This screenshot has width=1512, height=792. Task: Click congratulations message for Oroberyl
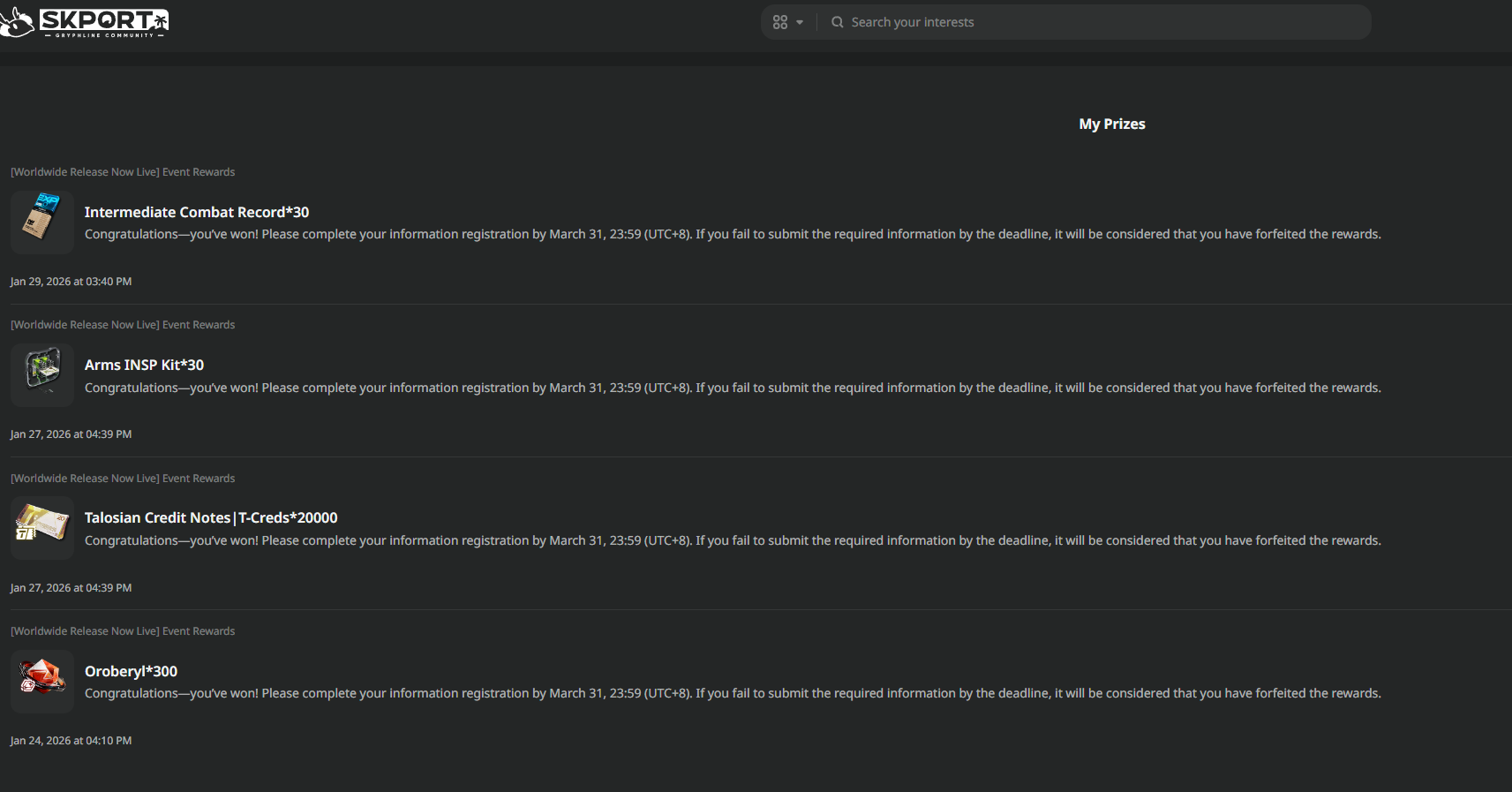coord(733,693)
